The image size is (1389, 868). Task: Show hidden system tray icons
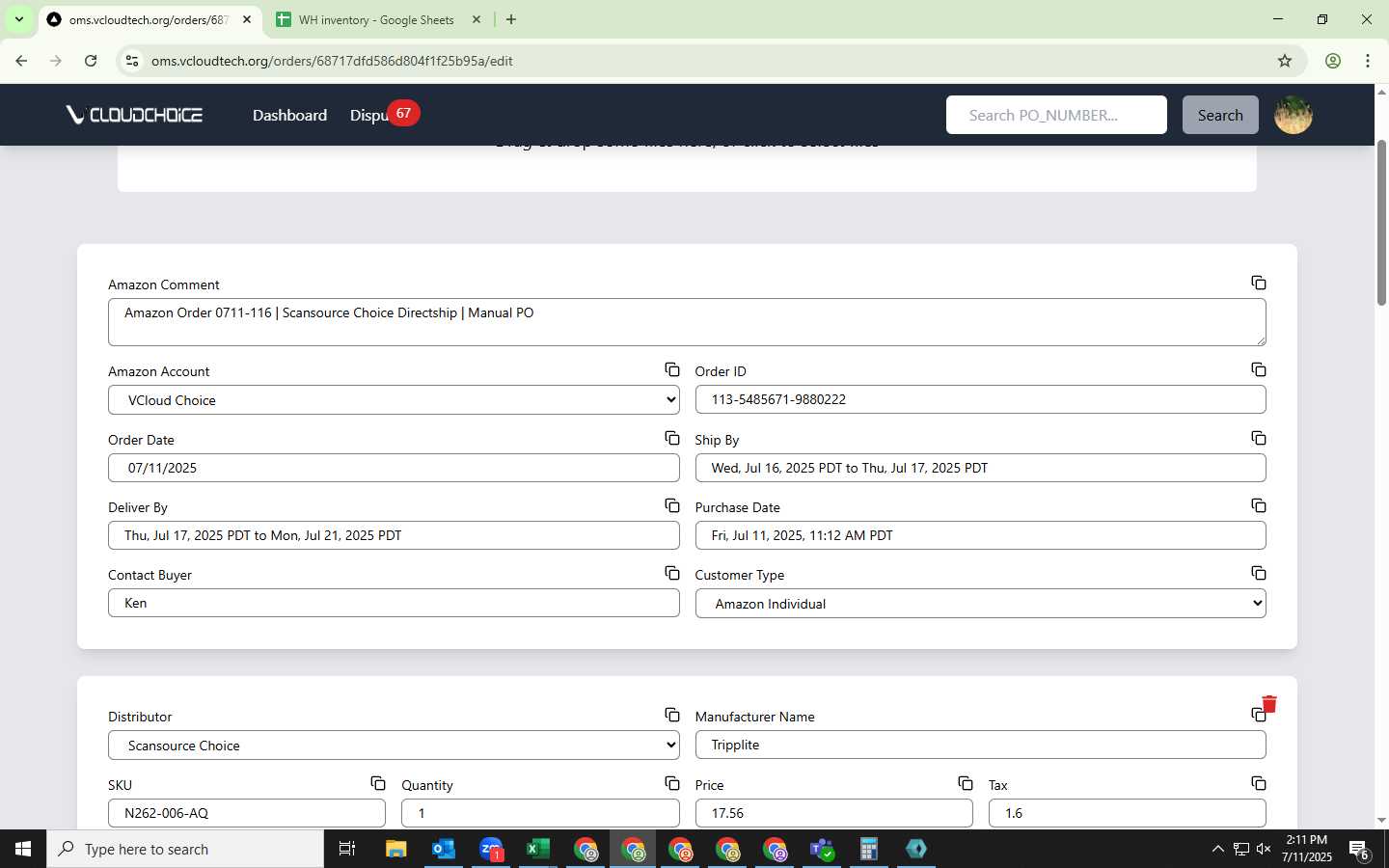coord(1217,849)
